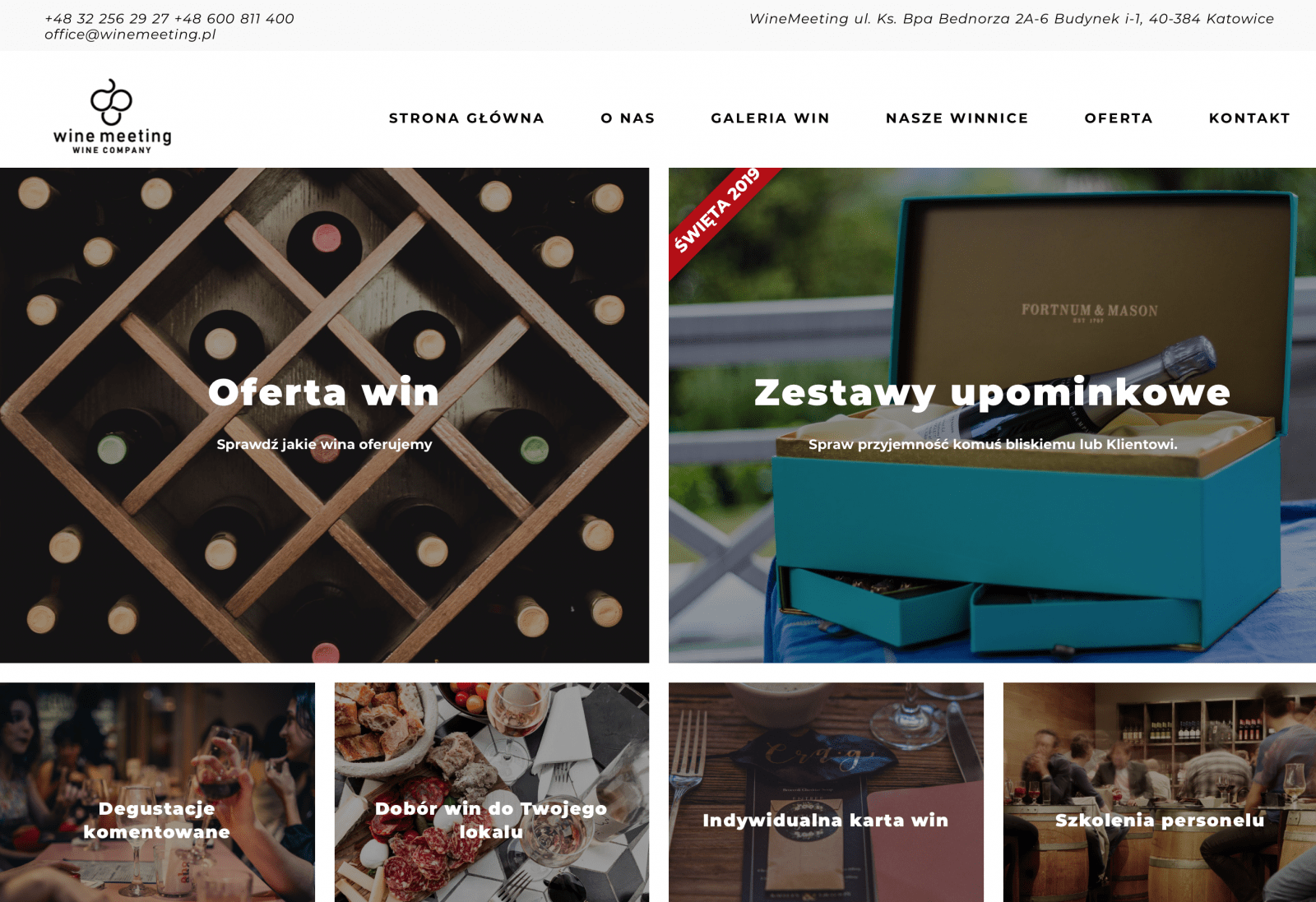
Task: Click 'Sprawdź jakie wina oferujemy' subtitle
Action: click(x=324, y=444)
